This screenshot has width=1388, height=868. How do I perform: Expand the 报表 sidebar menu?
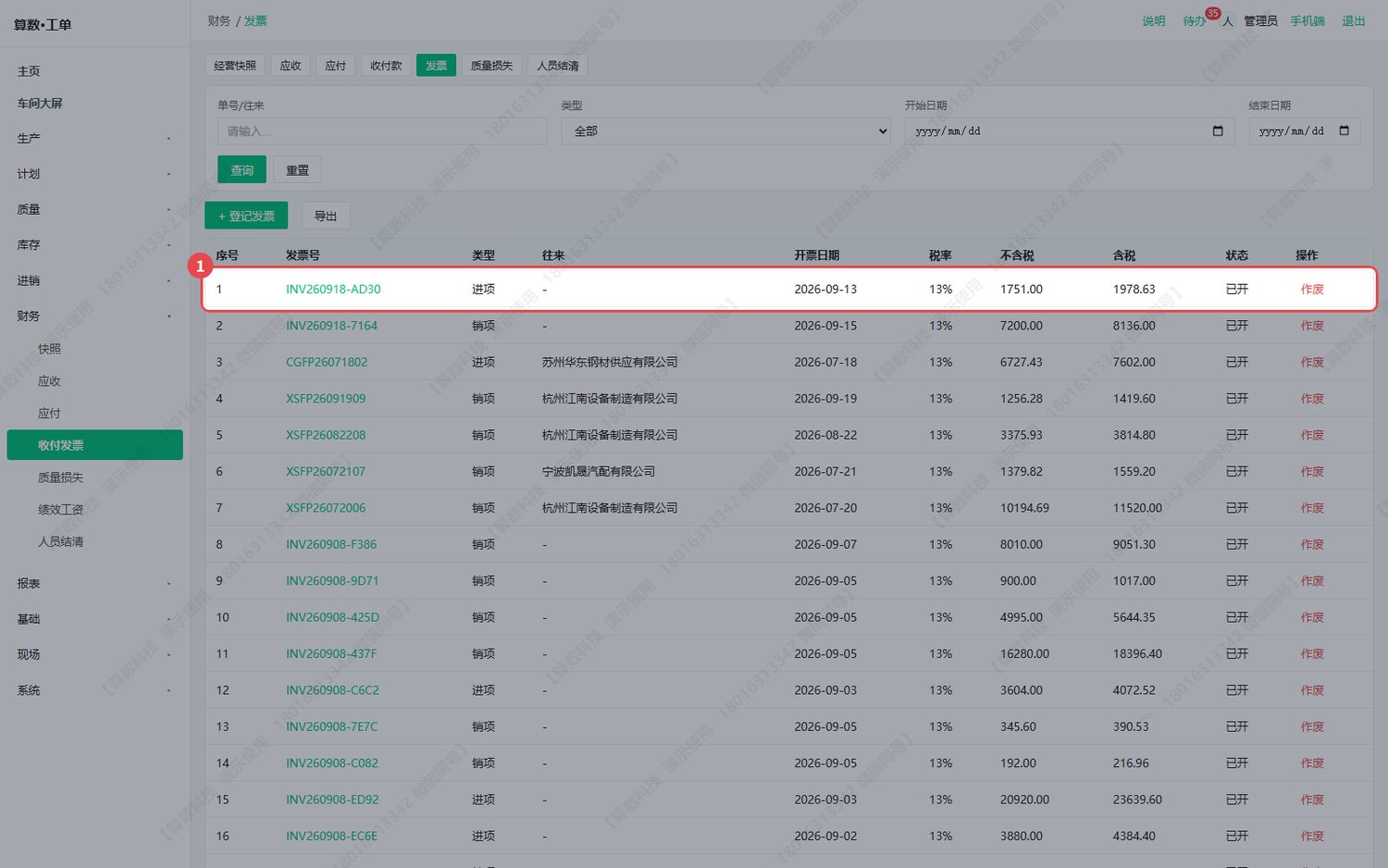[x=94, y=584]
